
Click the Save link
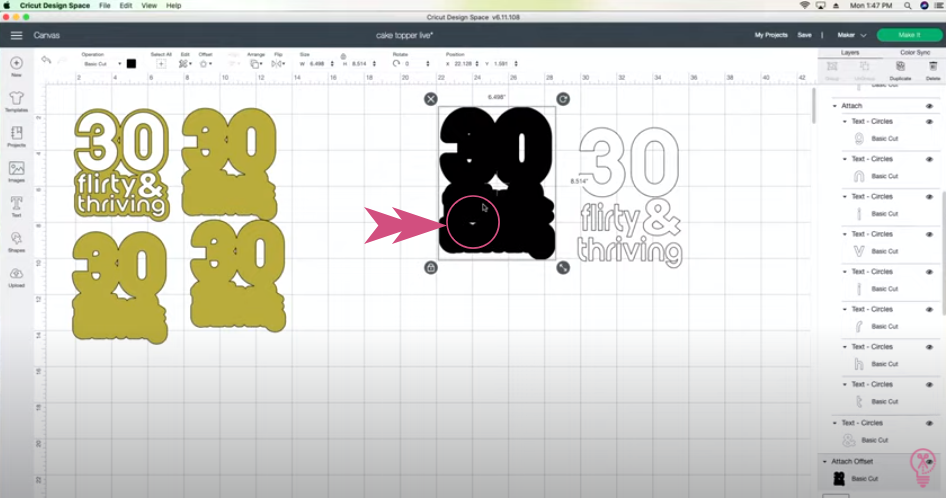[x=804, y=35]
